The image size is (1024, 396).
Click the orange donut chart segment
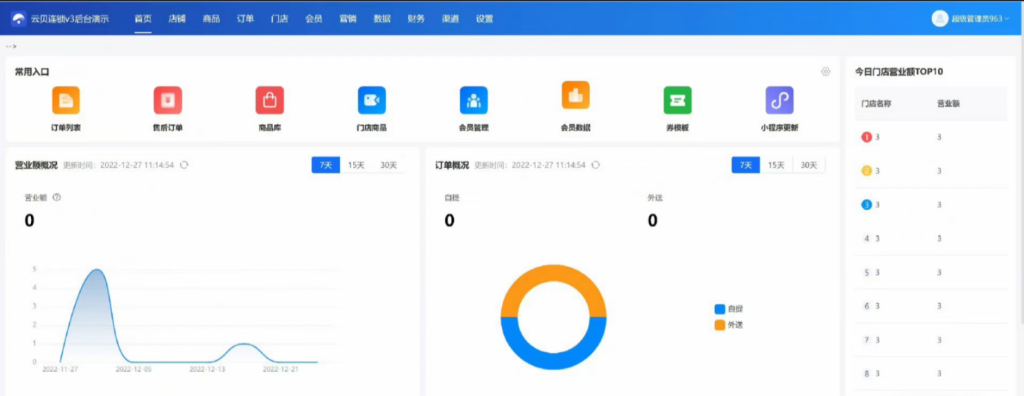pos(553,273)
